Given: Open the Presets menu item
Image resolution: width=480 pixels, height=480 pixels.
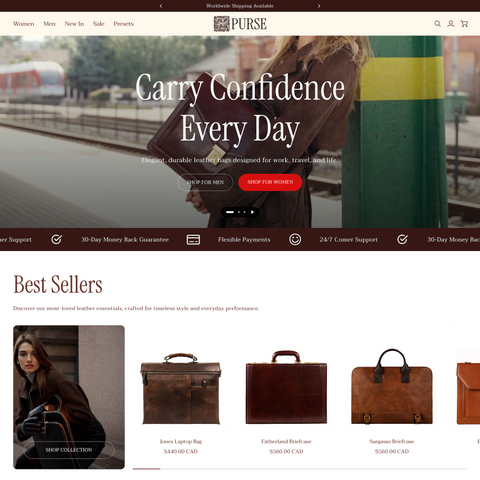Looking at the screenshot, I should [x=123, y=24].
